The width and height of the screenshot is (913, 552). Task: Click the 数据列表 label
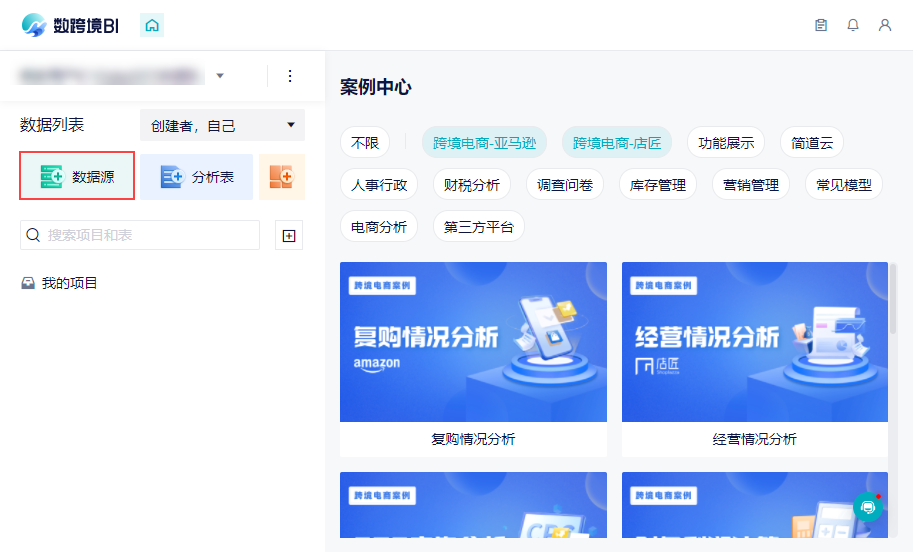[52, 125]
